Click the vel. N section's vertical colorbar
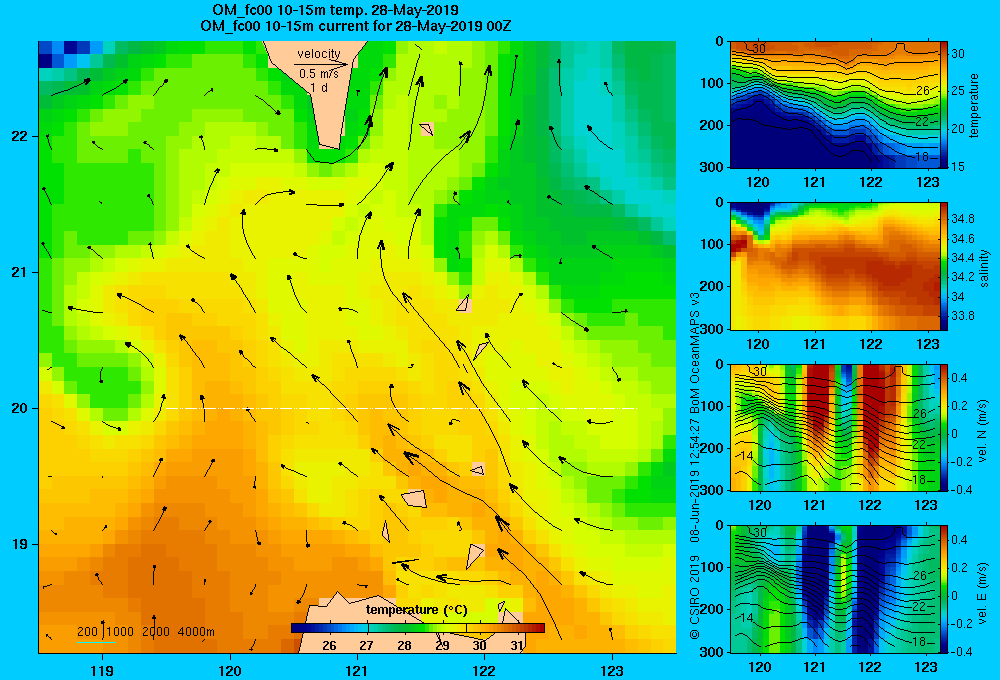 click(x=944, y=427)
